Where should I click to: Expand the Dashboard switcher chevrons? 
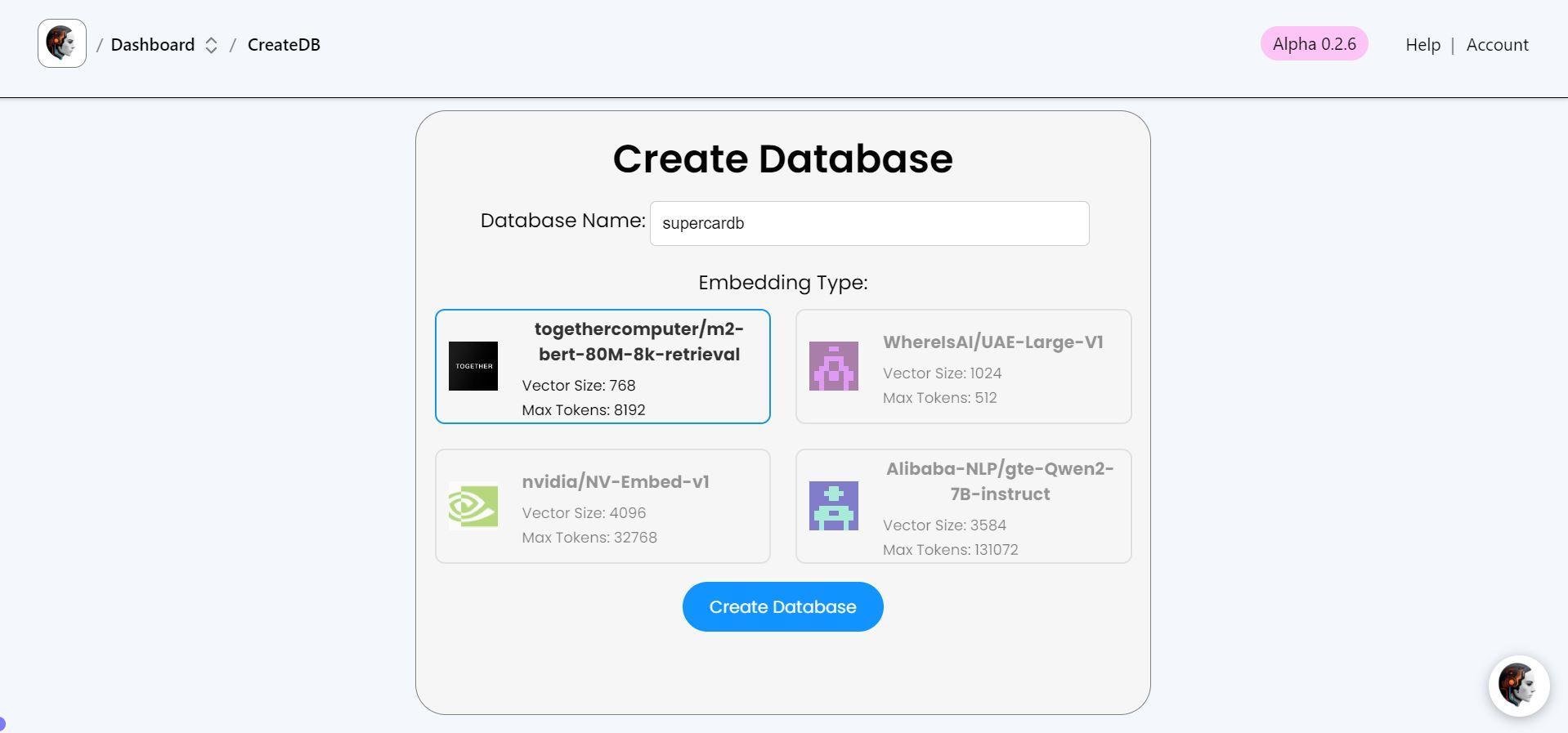[211, 46]
